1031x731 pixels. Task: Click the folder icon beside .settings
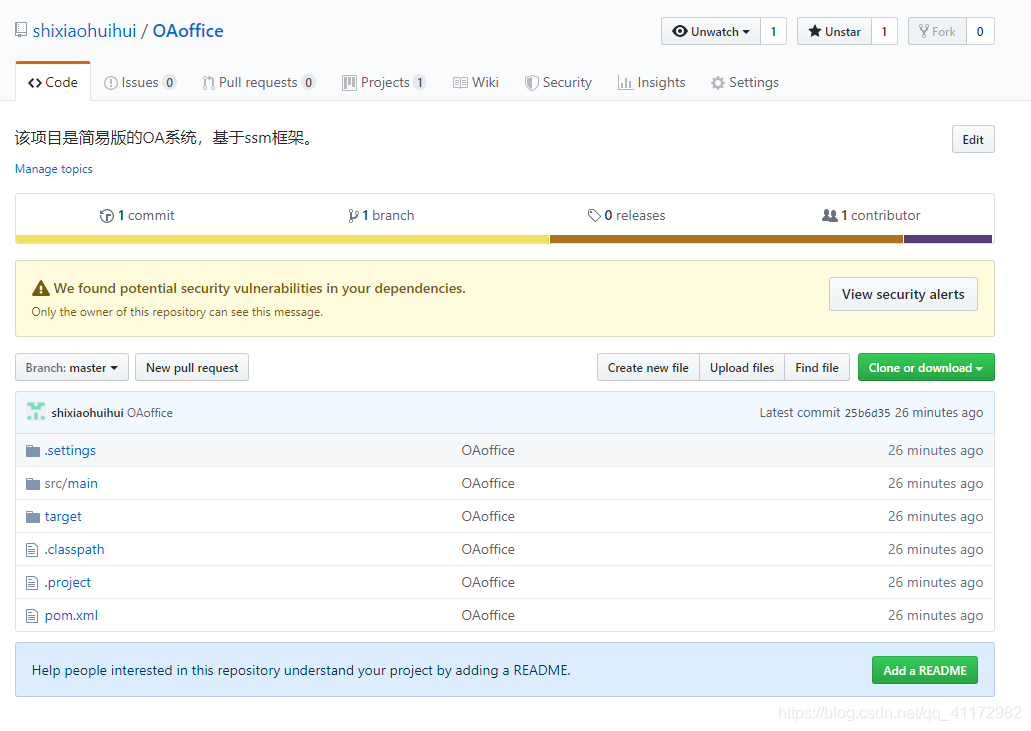[x=33, y=450]
